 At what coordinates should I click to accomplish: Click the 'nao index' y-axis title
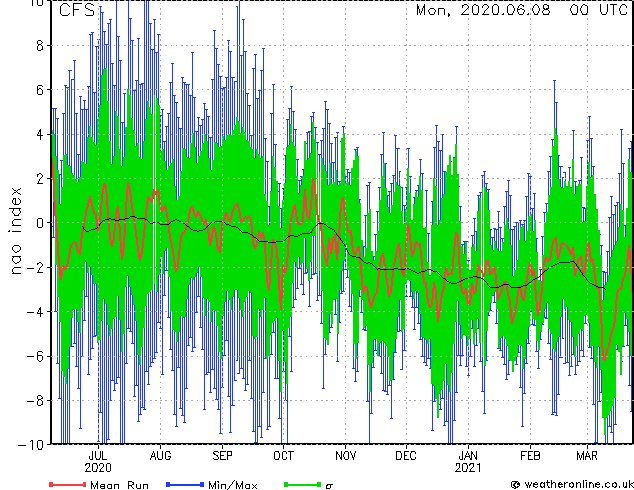(15, 231)
